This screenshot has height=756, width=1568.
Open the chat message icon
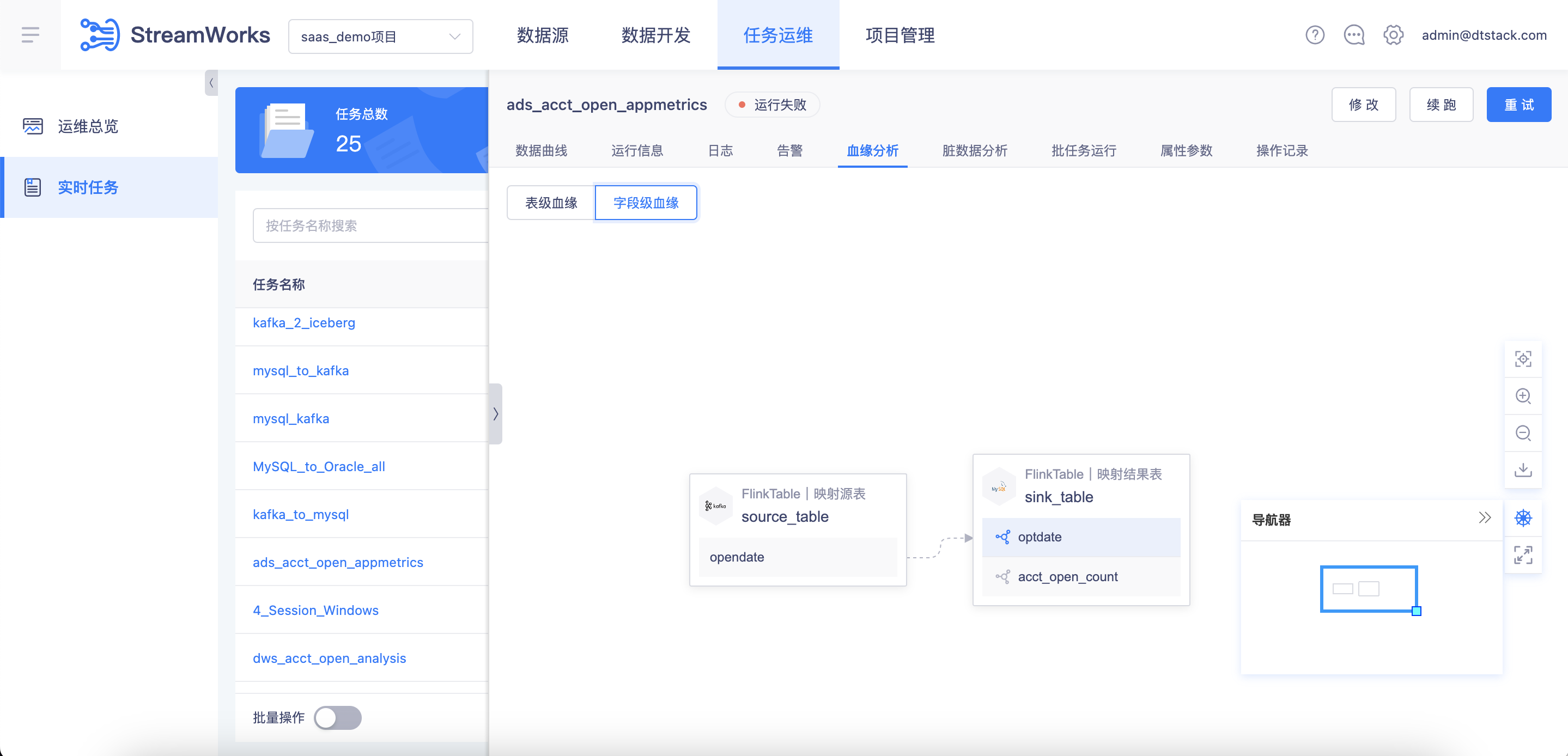coord(1354,35)
